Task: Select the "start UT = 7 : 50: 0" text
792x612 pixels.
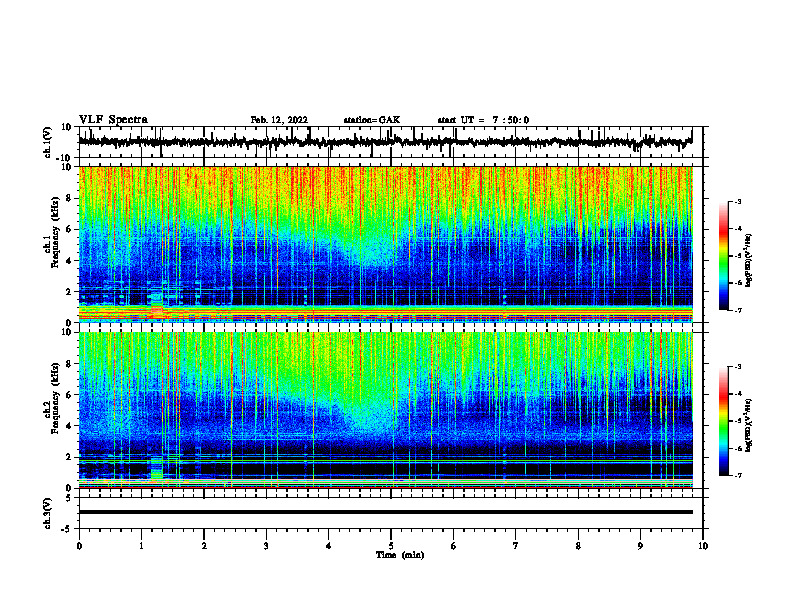Action: [x=483, y=120]
